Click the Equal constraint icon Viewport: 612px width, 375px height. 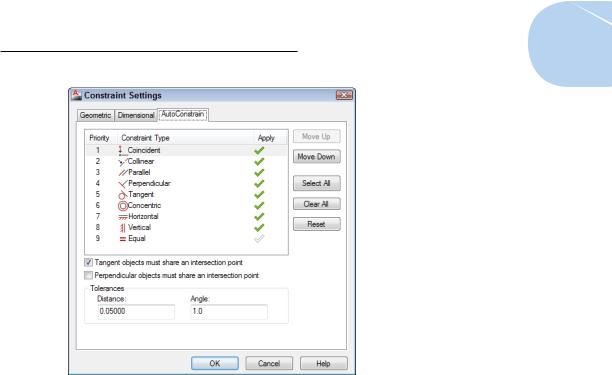pos(123,239)
